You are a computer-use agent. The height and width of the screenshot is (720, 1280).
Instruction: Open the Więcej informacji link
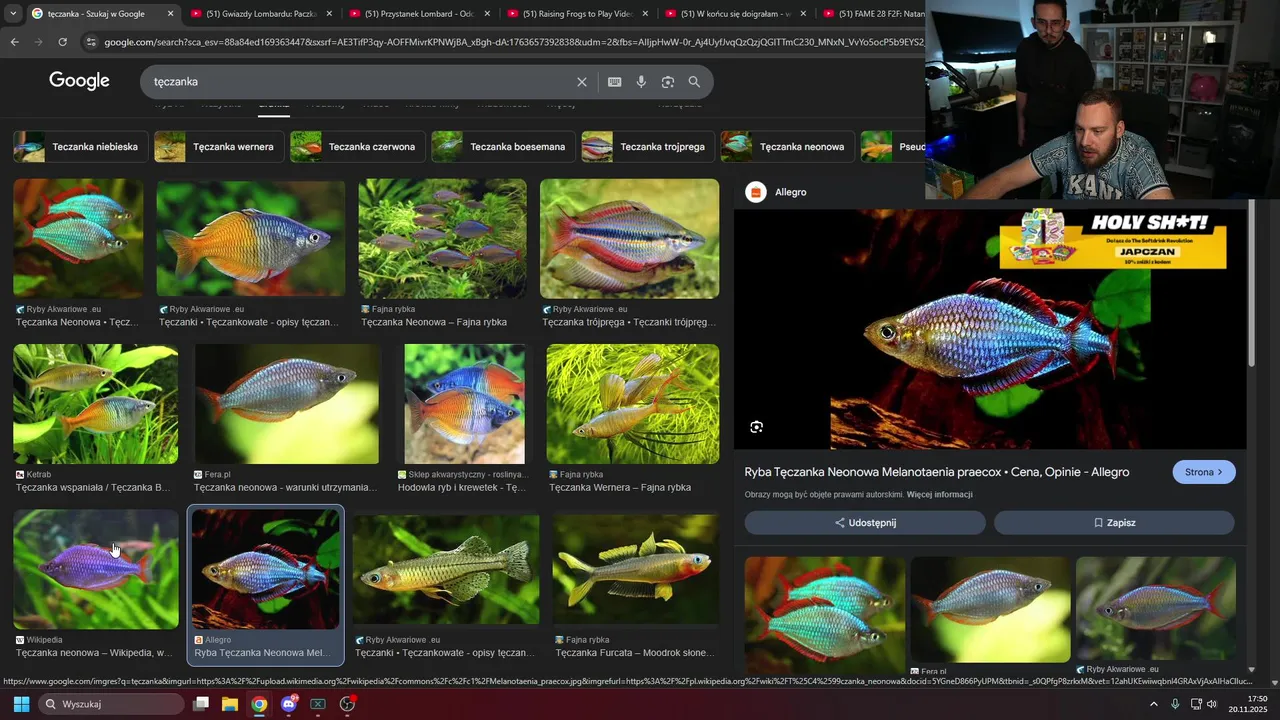click(939, 495)
